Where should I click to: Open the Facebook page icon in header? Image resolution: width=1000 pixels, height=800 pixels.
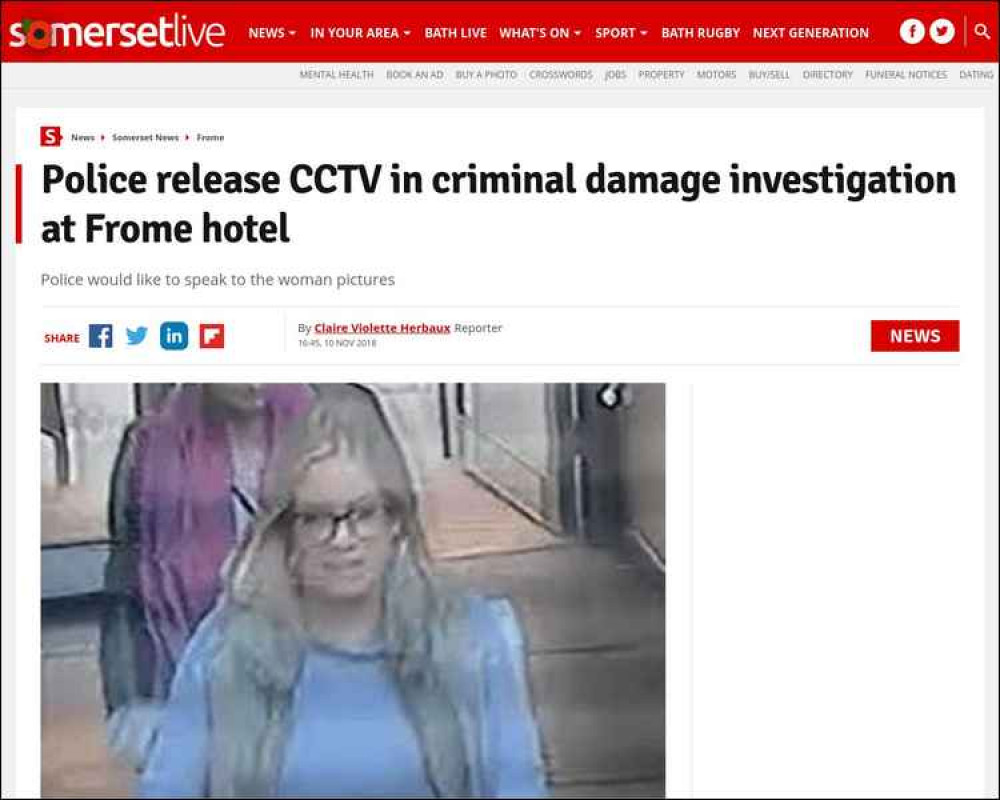tap(912, 31)
